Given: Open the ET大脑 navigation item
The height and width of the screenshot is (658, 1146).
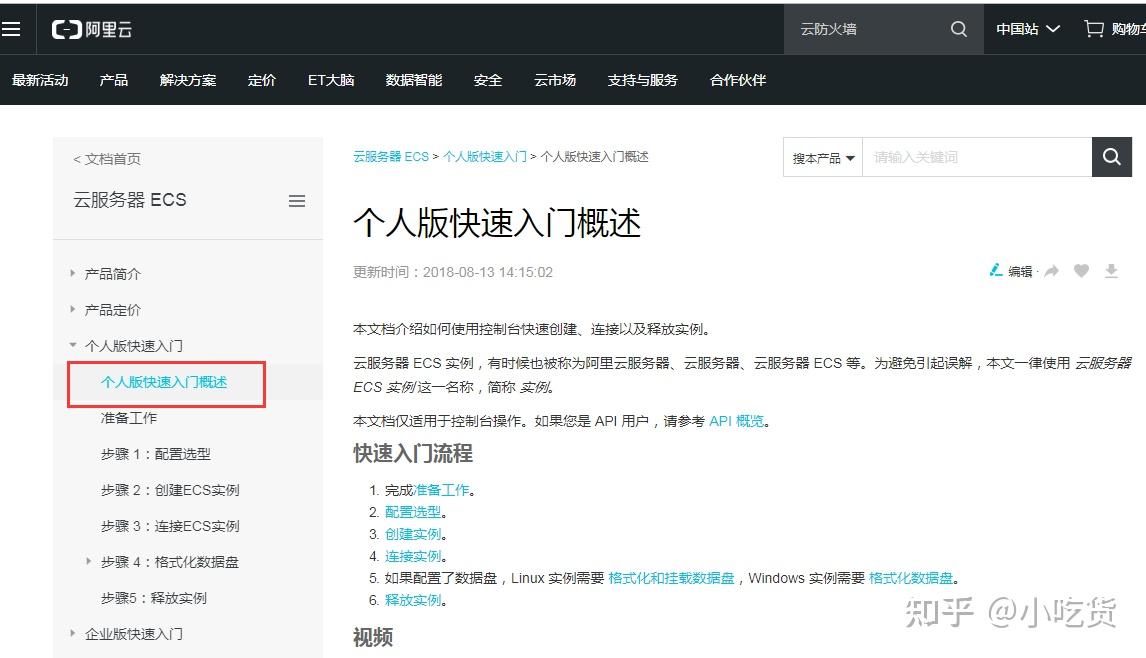Looking at the screenshot, I should click(331, 80).
